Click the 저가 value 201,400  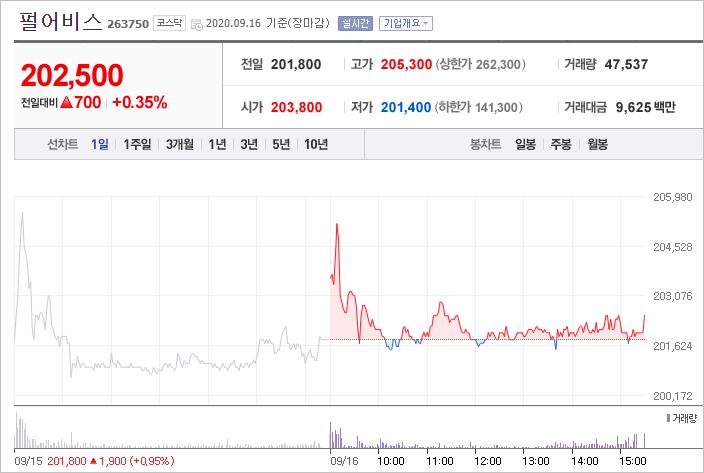(x=406, y=107)
